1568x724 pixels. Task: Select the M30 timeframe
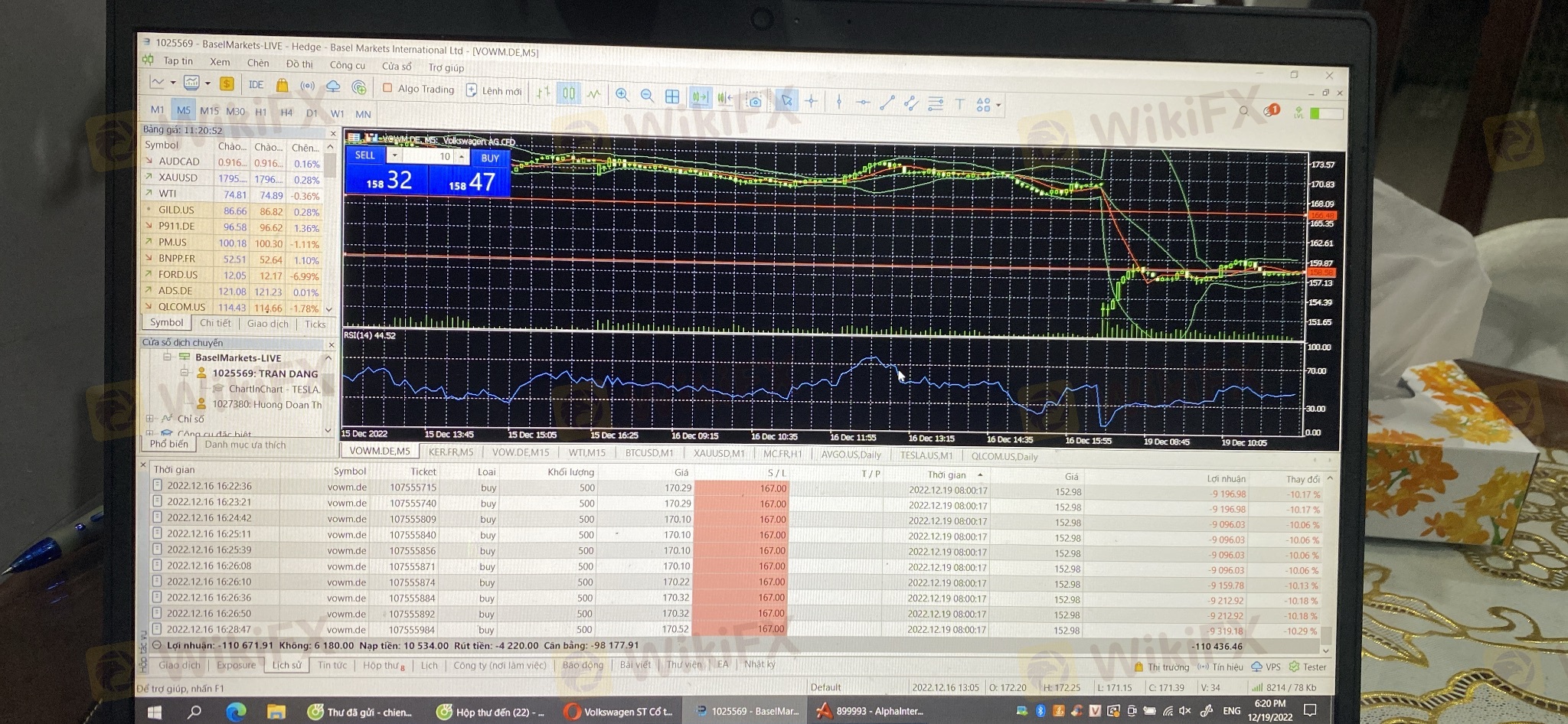click(235, 112)
